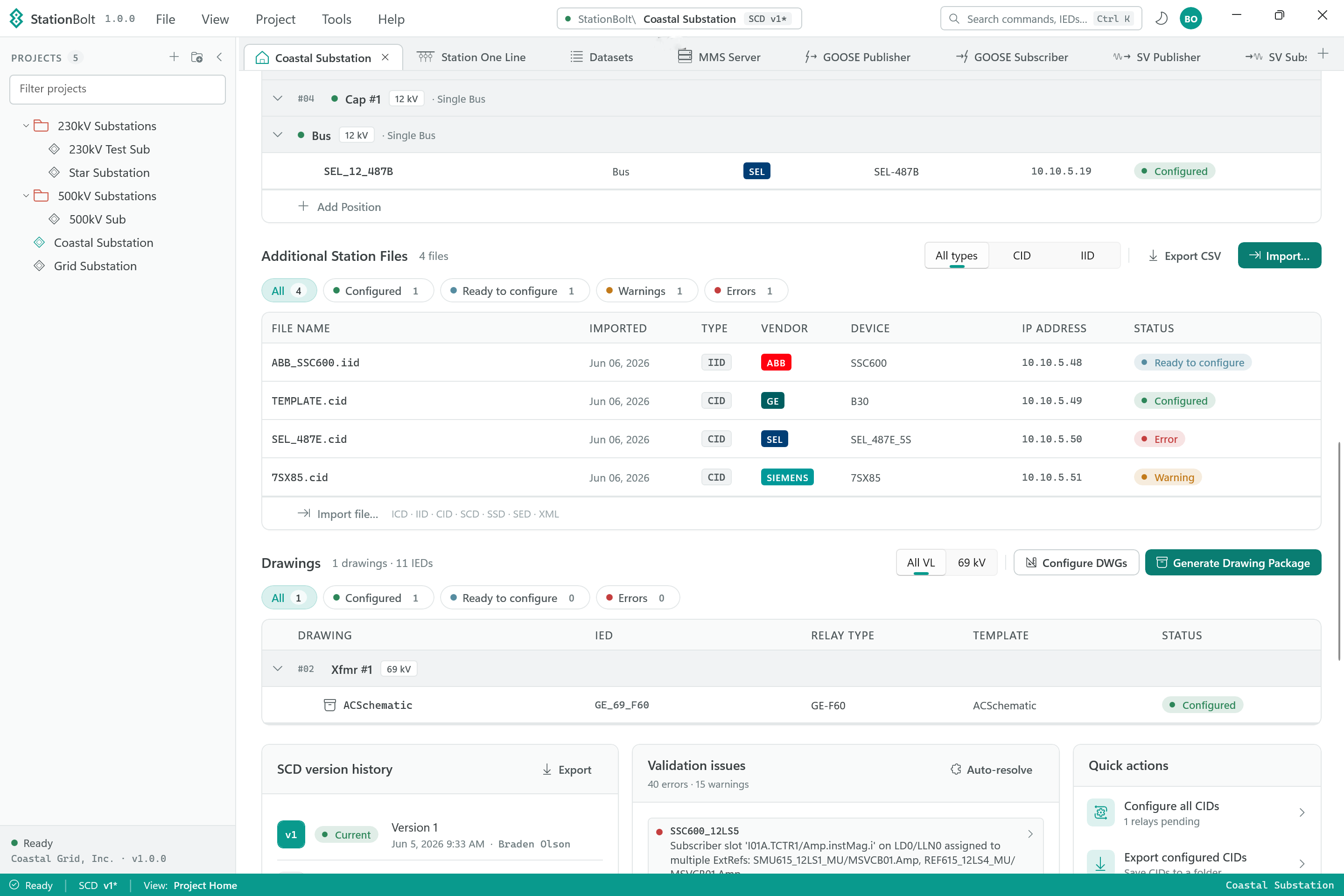This screenshot has width=1344, height=896.
Task: Click the new folder icon in Projects
Action: tap(197, 57)
